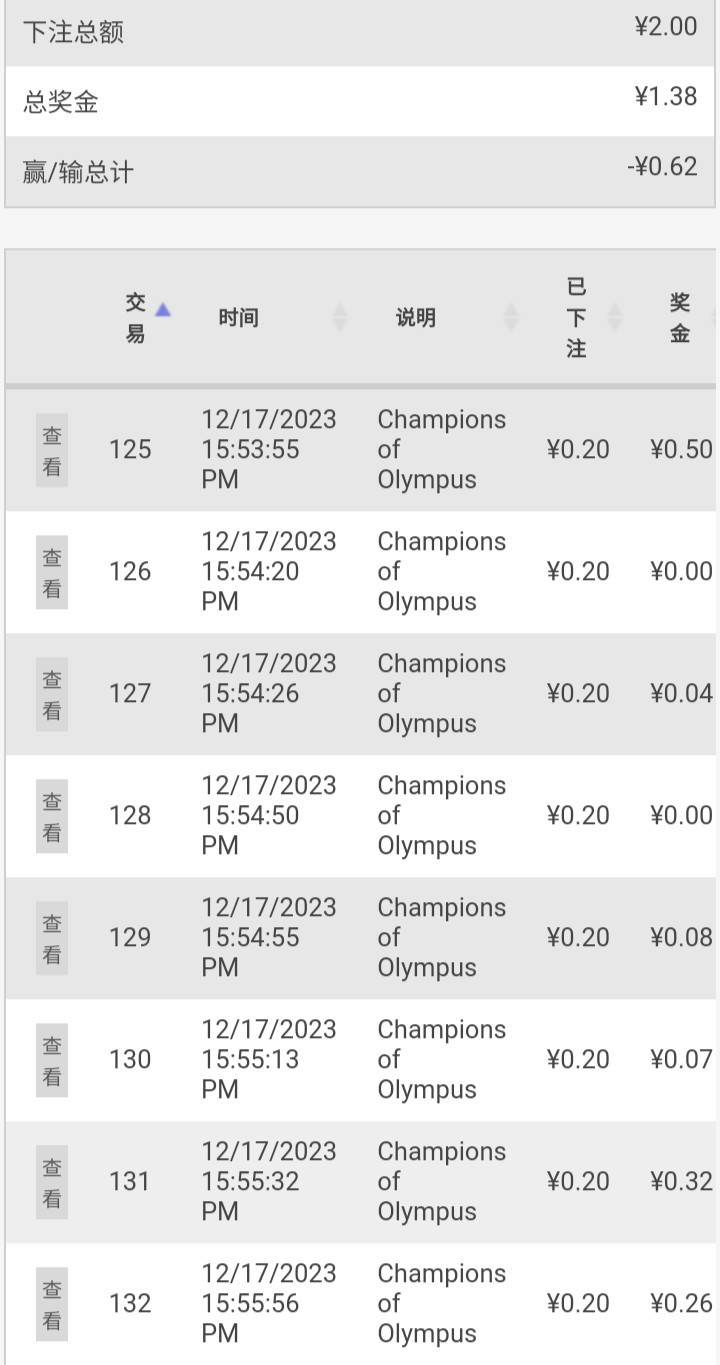Click the 说明 column header
The width and height of the screenshot is (720, 1365).
point(415,318)
